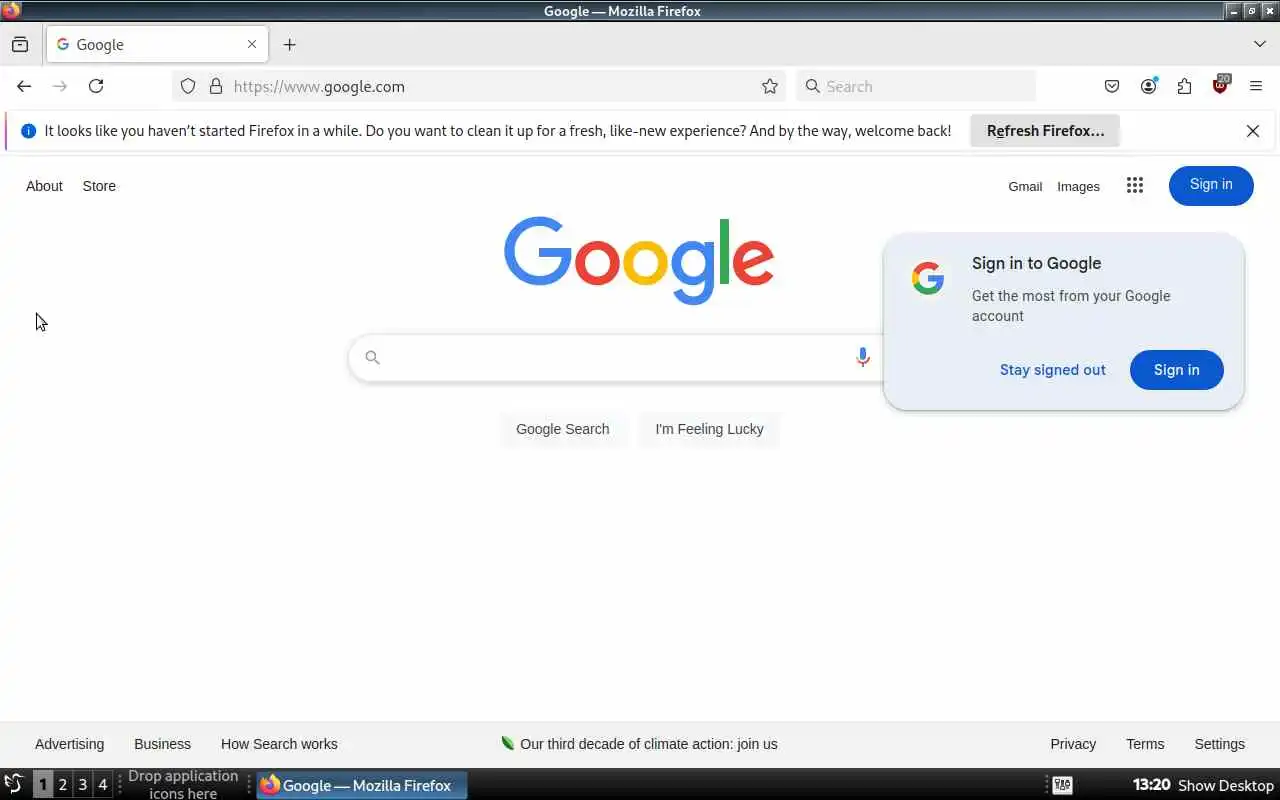1280x800 pixels.
Task: Open the Google apps grid icon
Action: [x=1134, y=185]
